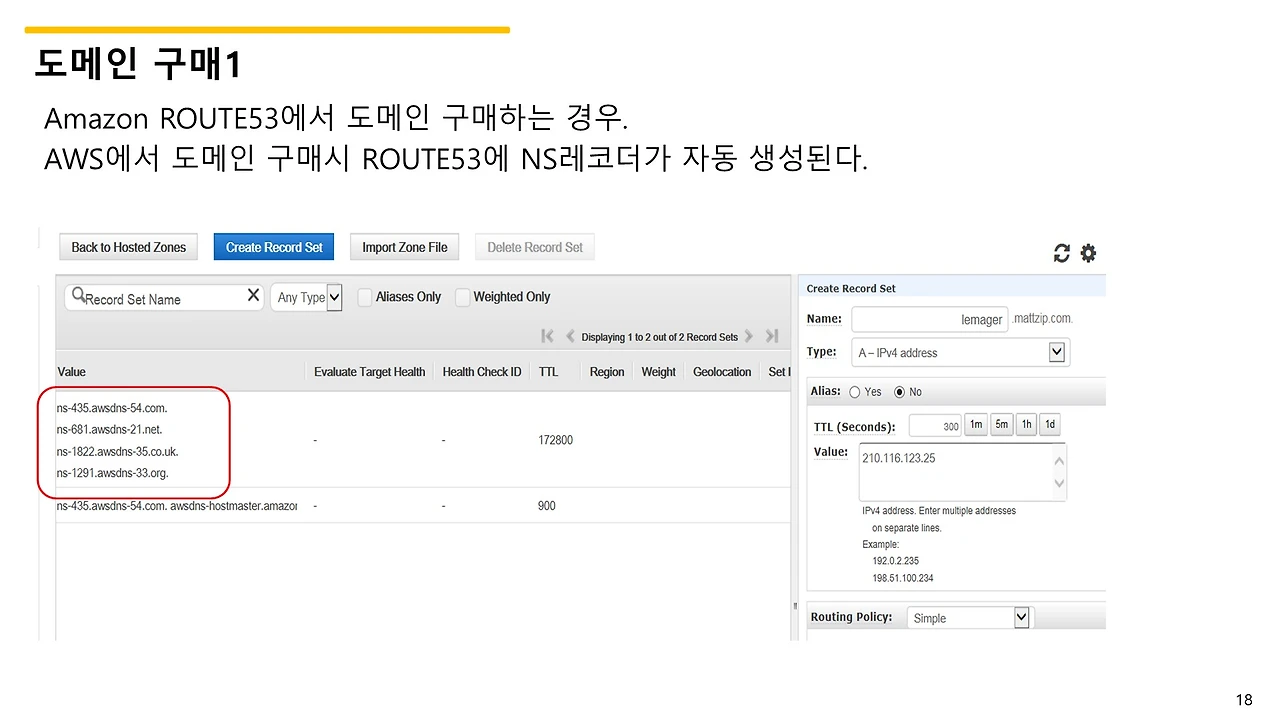1280x720 pixels.
Task: Open the Routing Policy dropdown showing Simple
Action: 968,618
